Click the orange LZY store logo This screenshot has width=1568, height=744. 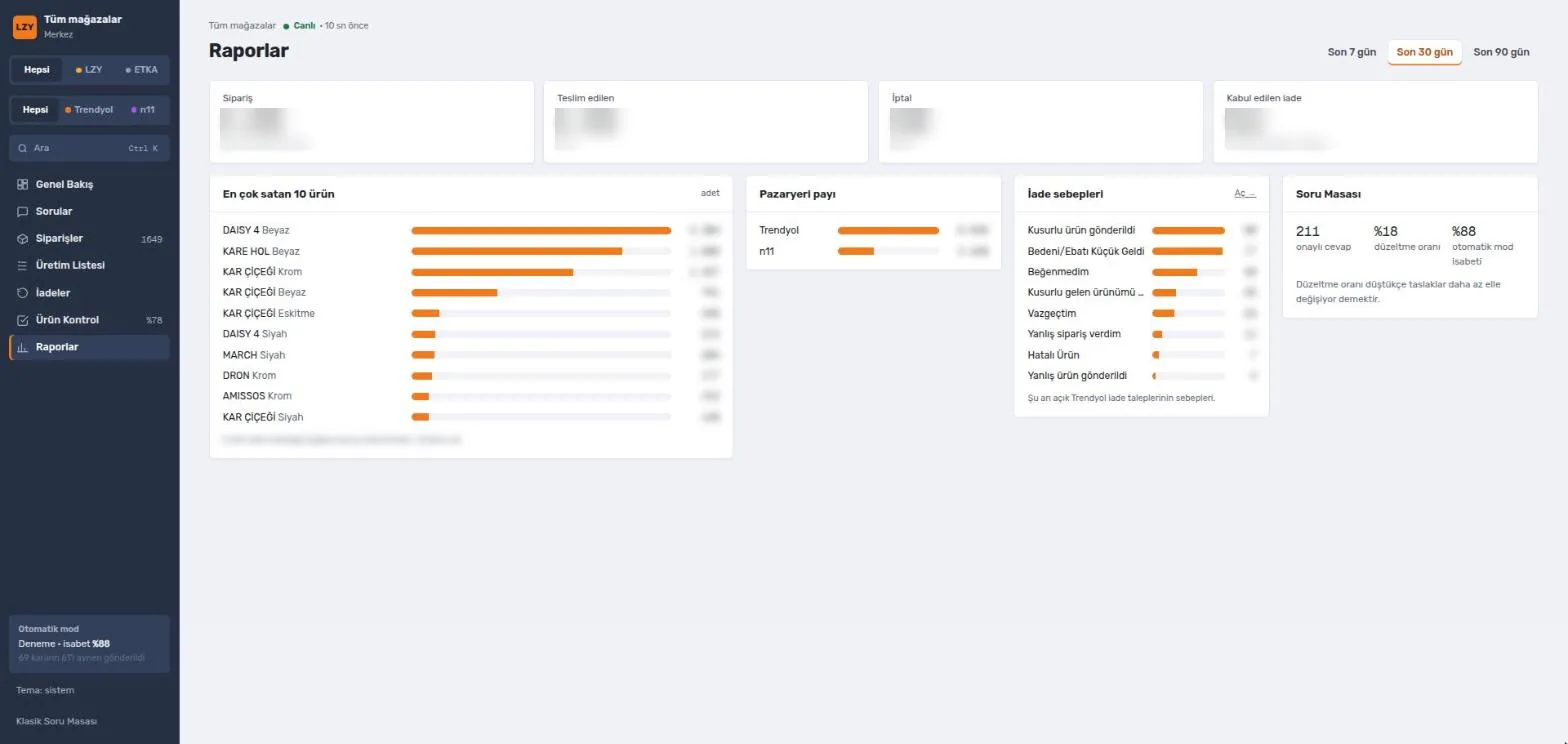click(24, 27)
